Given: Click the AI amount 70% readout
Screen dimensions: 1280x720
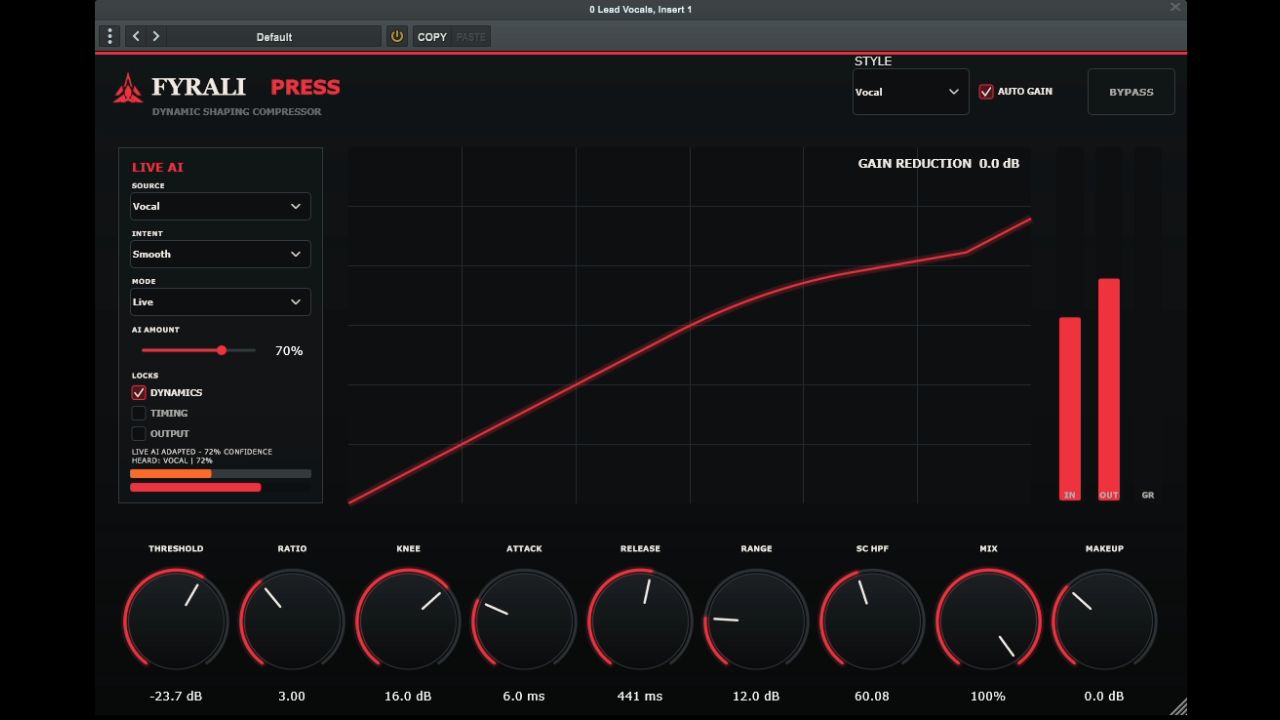Looking at the screenshot, I should click(x=289, y=351).
